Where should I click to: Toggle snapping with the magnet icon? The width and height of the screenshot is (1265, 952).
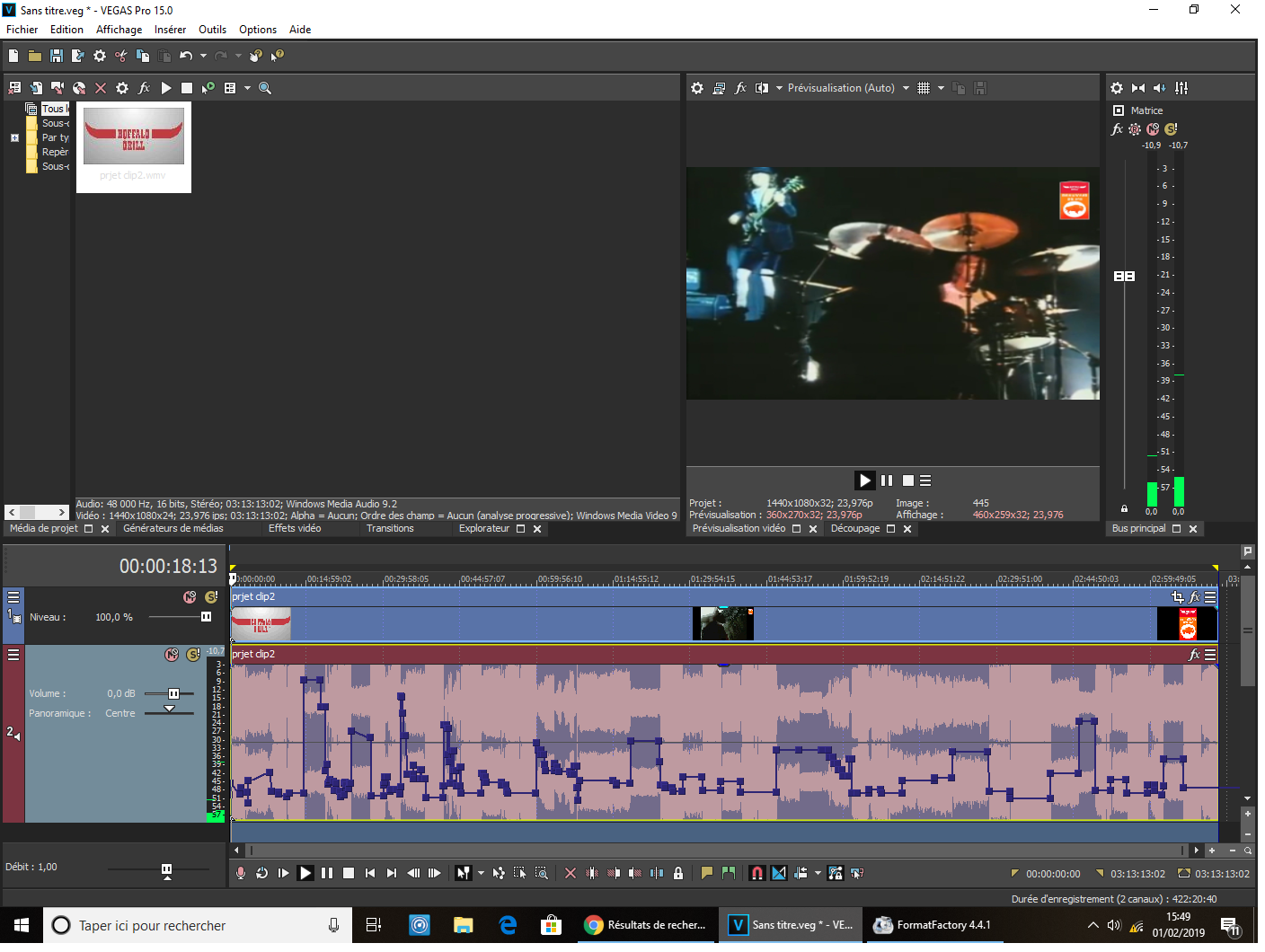pyautogui.click(x=757, y=873)
